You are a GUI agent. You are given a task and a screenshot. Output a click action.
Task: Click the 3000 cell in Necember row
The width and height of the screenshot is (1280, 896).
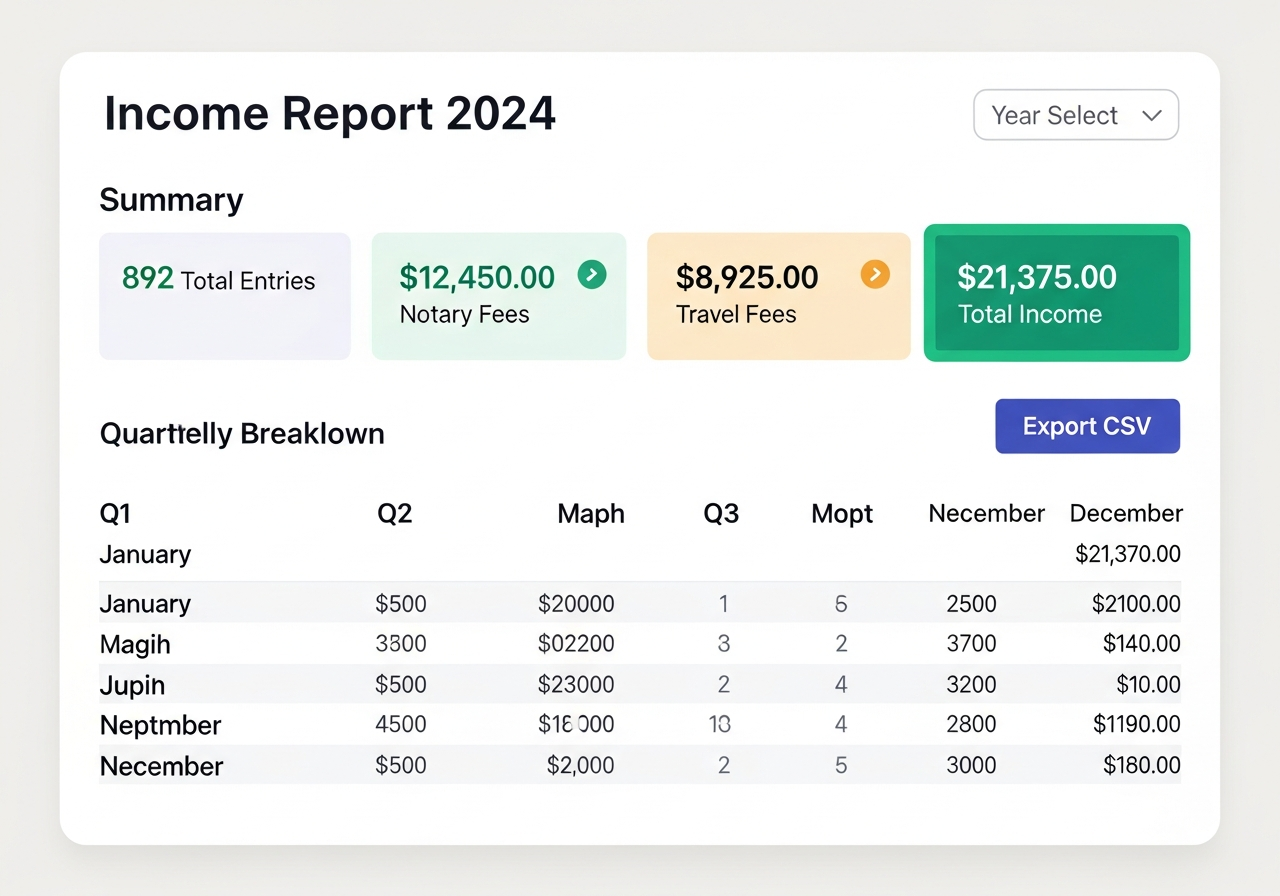click(971, 765)
